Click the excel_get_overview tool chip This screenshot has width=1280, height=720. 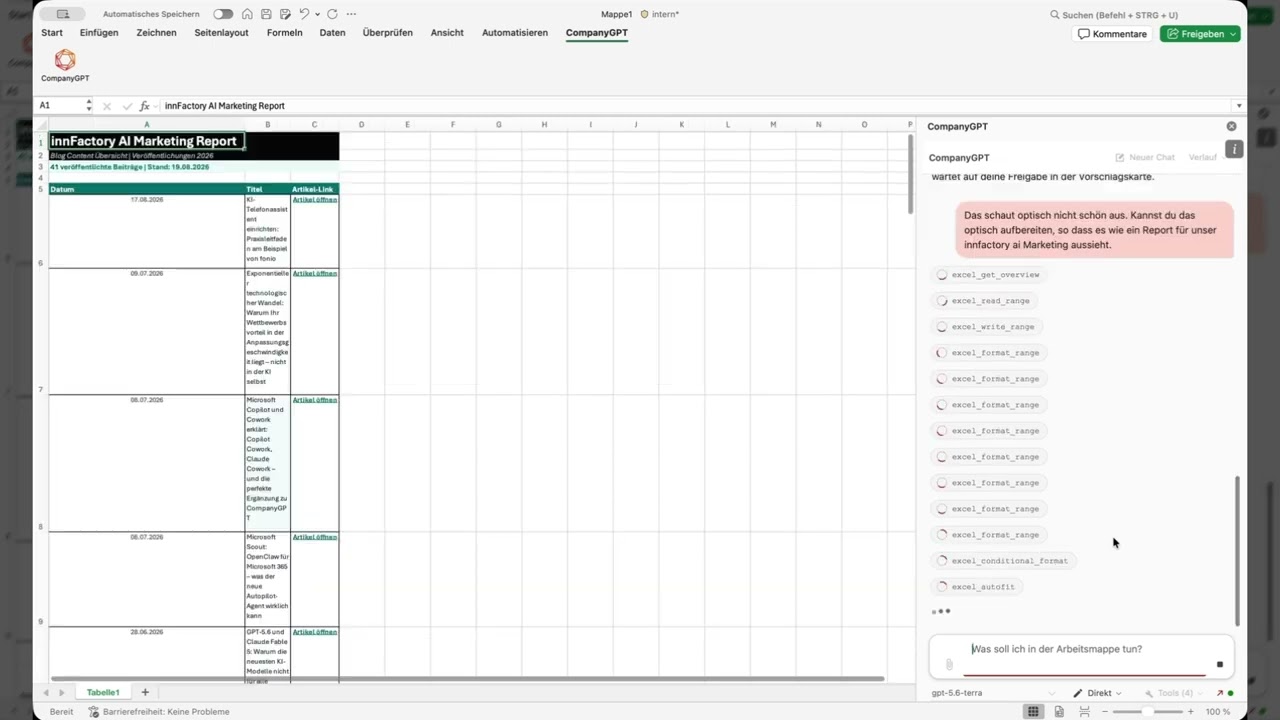pyautogui.click(x=989, y=275)
